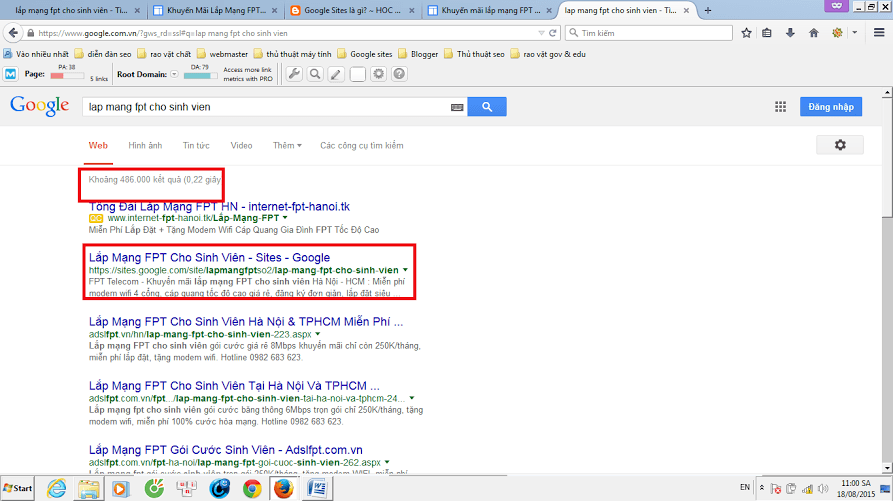Switch to the Video search tab
The height and width of the screenshot is (501, 893).
click(241, 145)
